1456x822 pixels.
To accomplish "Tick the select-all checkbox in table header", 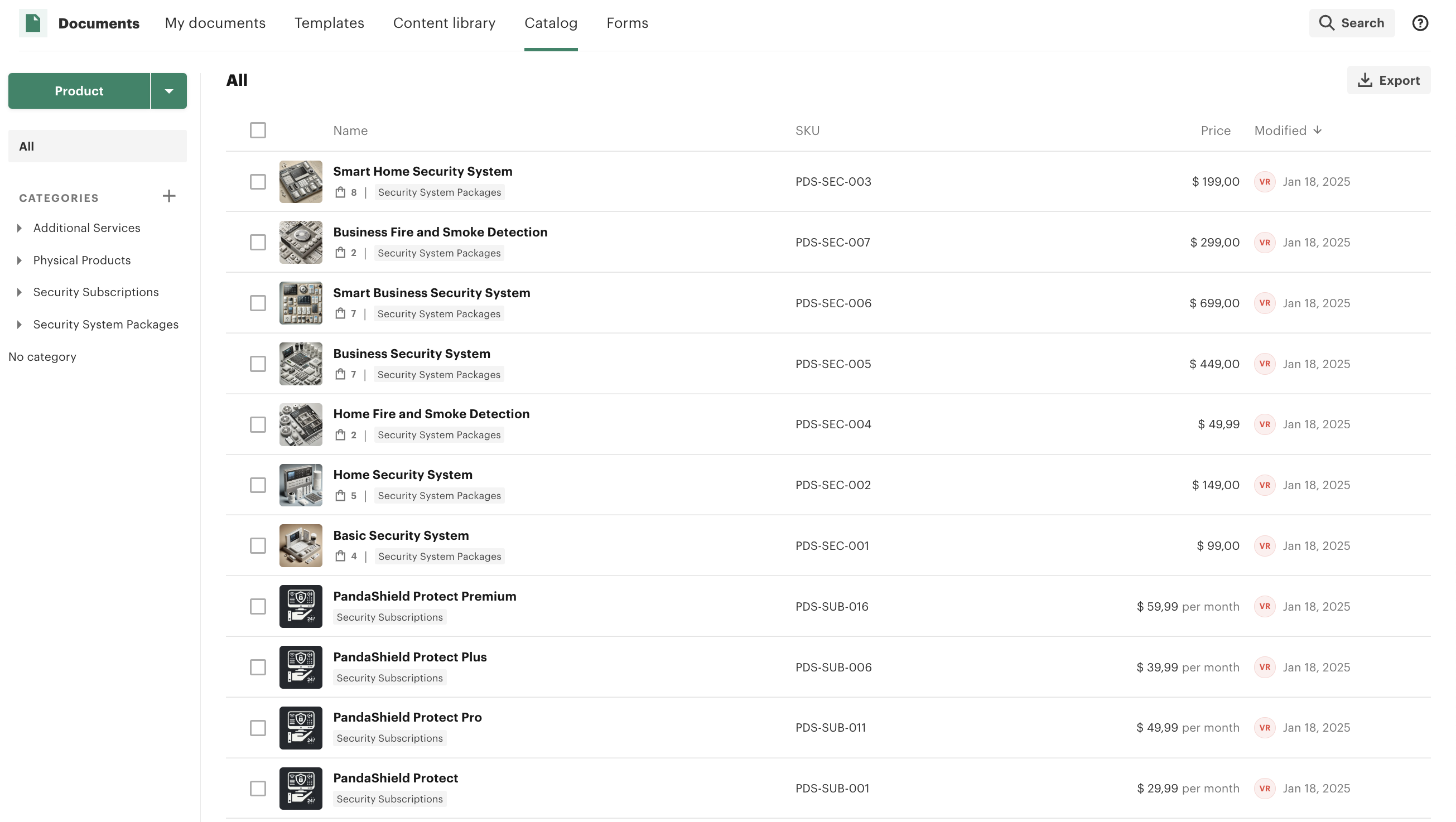I will tap(258, 130).
